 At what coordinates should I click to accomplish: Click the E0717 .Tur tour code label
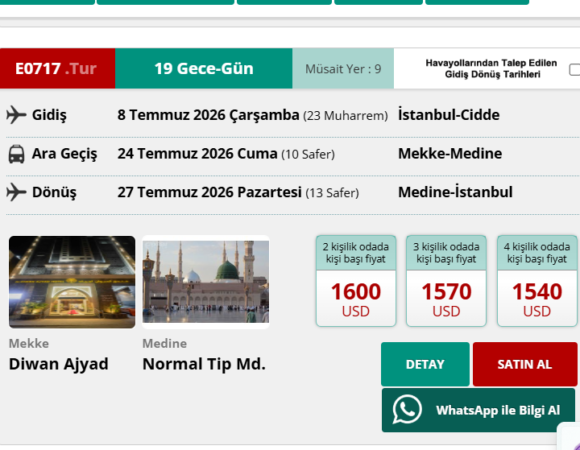tap(57, 68)
